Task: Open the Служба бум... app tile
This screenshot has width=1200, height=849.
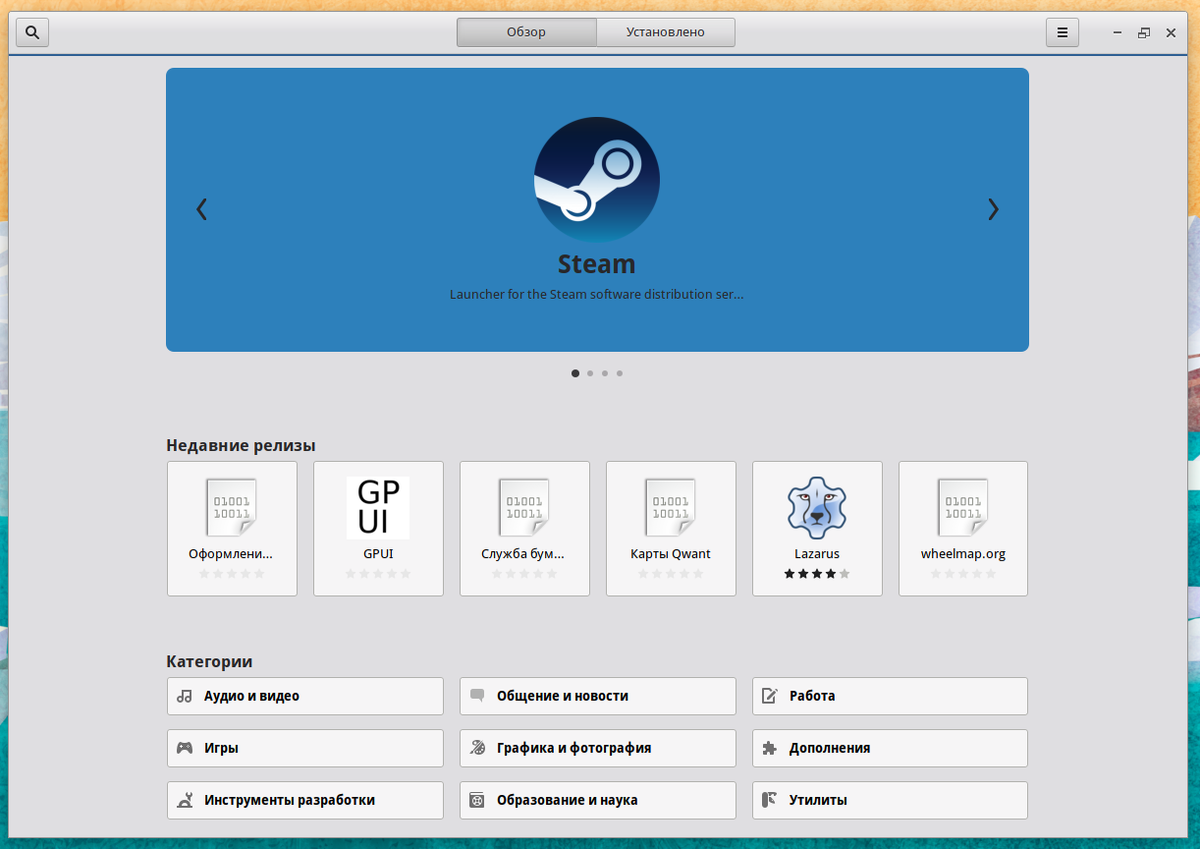Action: 525,529
